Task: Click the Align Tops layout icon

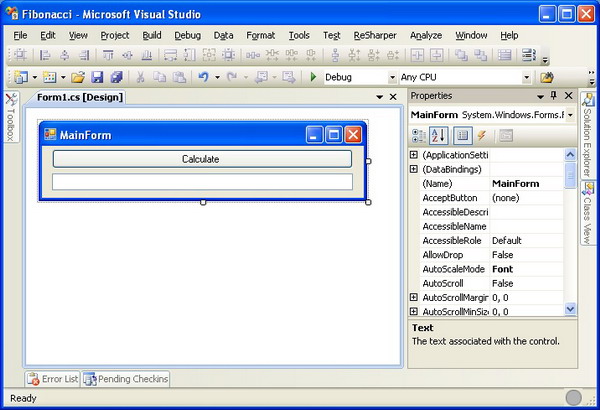Action: tap(108, 56)
